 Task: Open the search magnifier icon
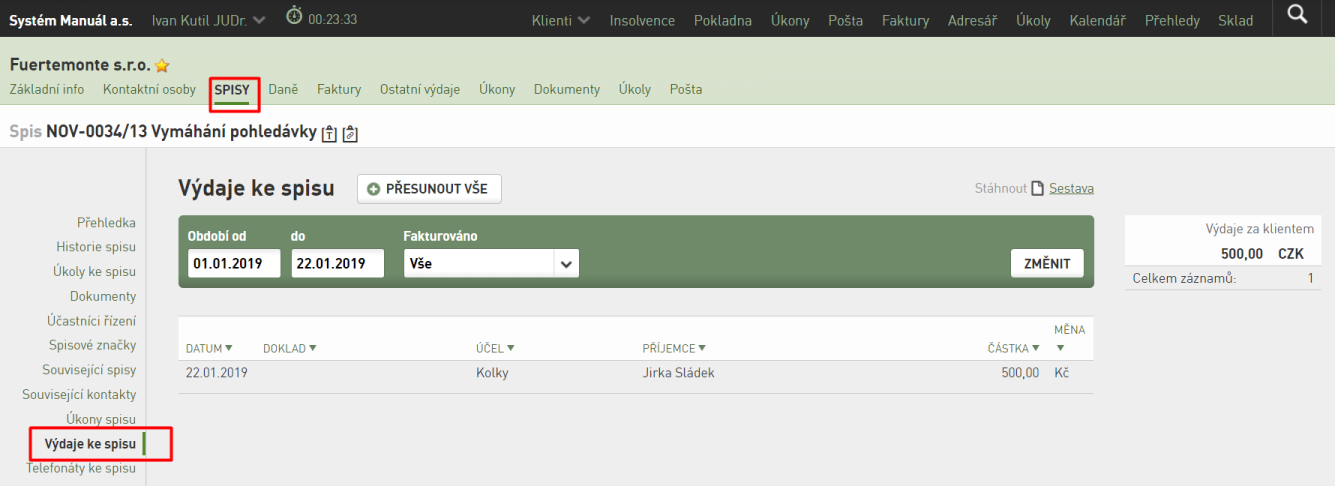tap(1297, 14)
